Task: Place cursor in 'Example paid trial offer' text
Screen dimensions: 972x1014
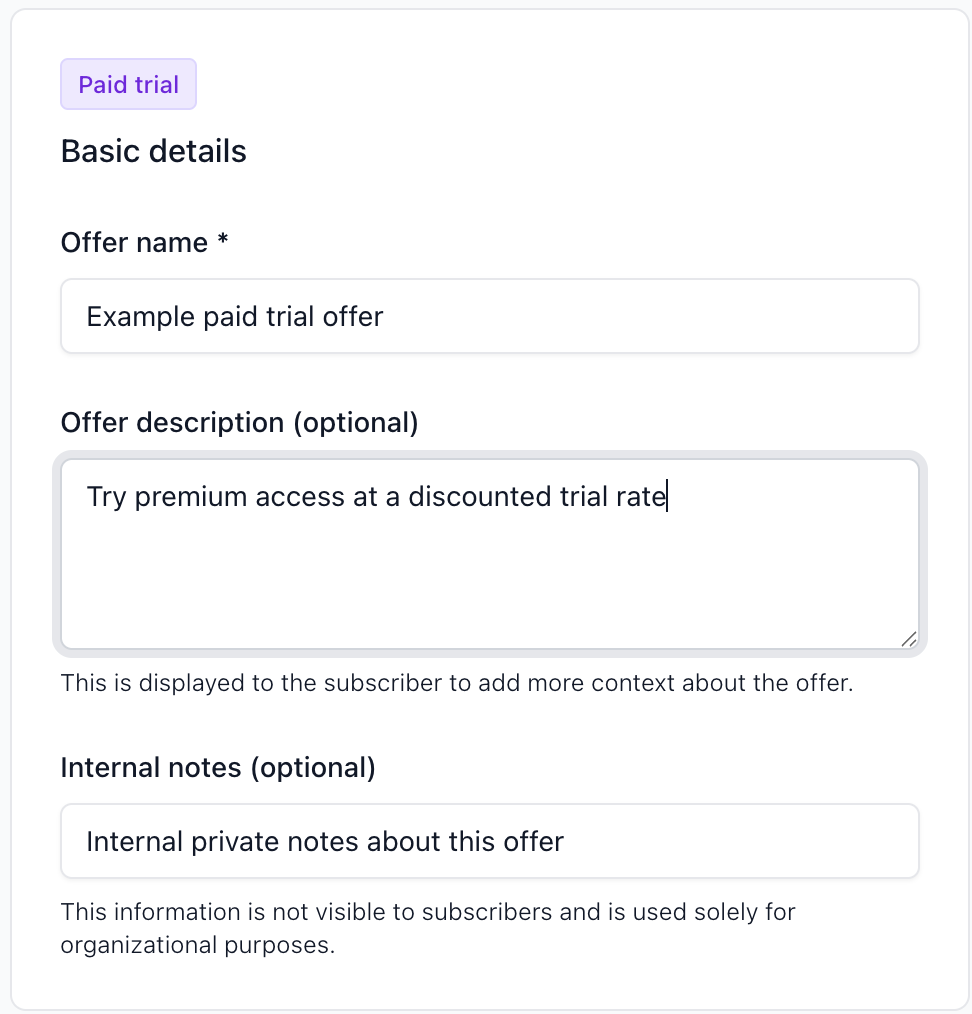Action: [x=235, y=317]
